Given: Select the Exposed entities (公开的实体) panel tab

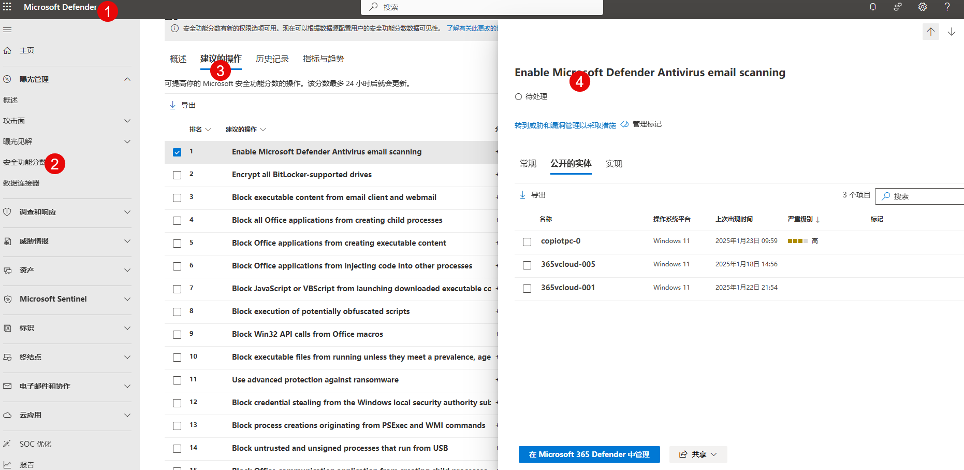Looking at the screenshot, I should pyautogui.click(x=571, y=164).
